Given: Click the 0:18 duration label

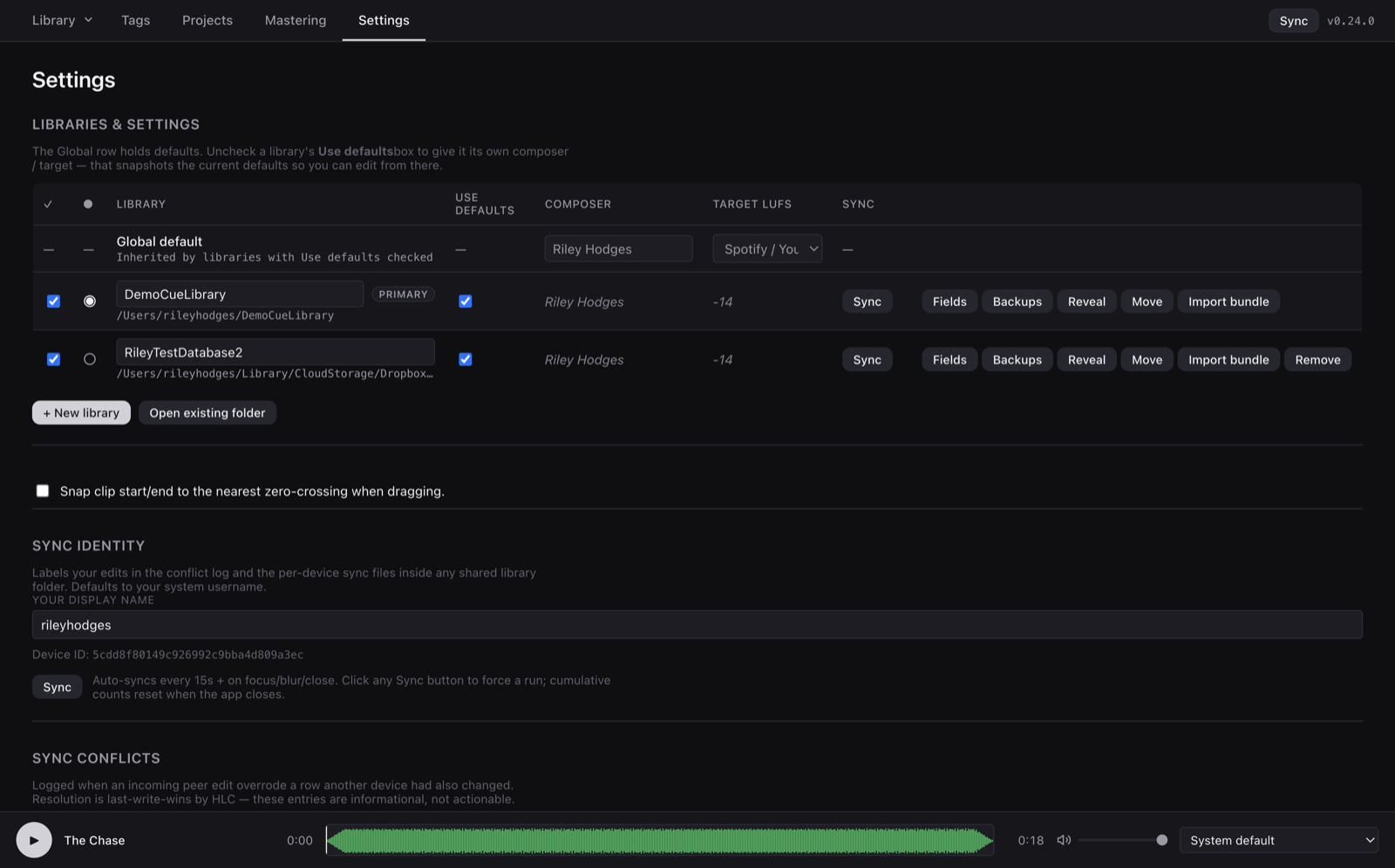Looking at the screenshot, I should click(x=1031, y=840).
